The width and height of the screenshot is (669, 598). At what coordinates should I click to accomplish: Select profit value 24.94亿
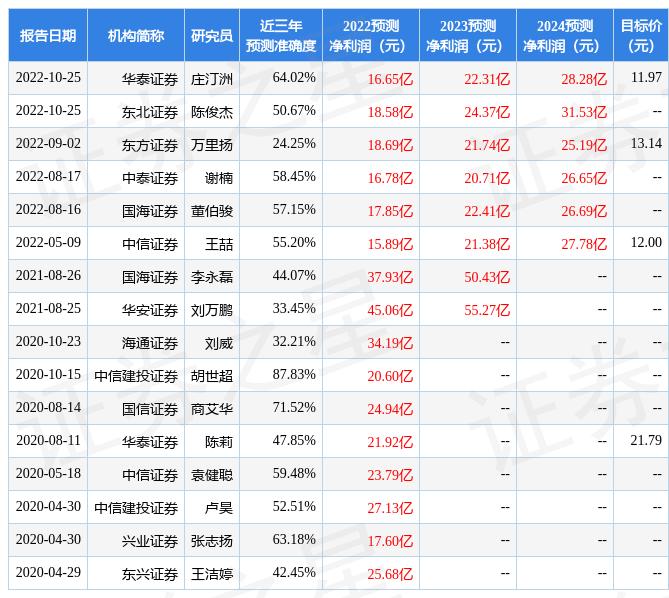390,409
